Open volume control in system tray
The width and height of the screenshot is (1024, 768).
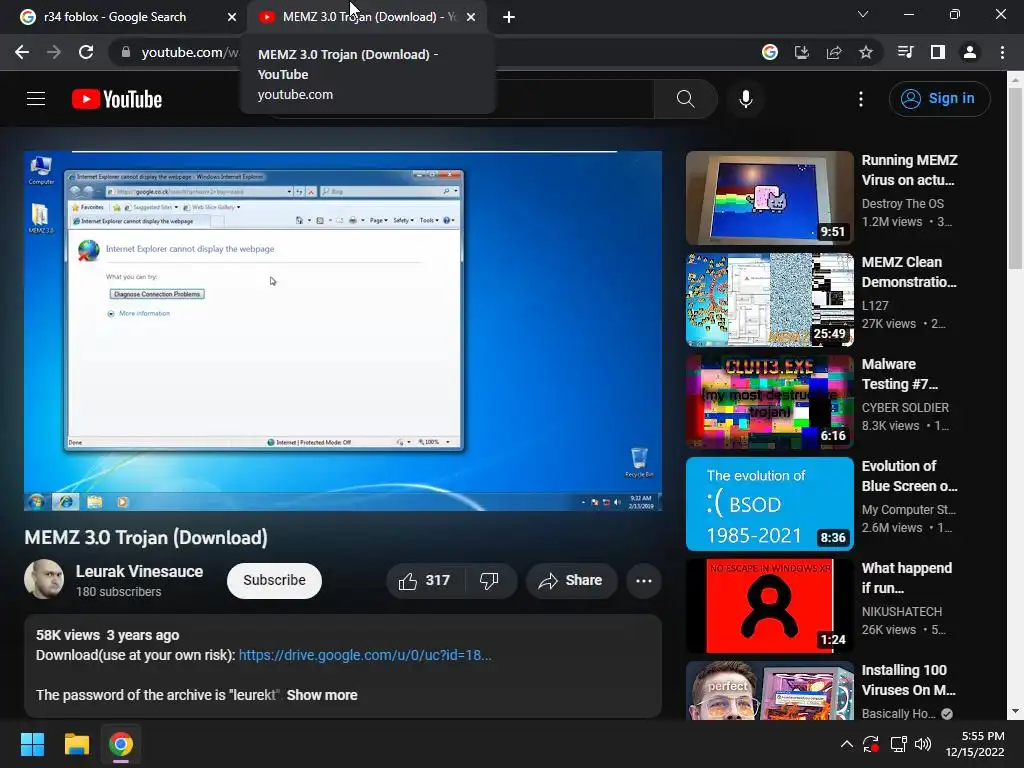pyautogui.click(x=923, y=744)
